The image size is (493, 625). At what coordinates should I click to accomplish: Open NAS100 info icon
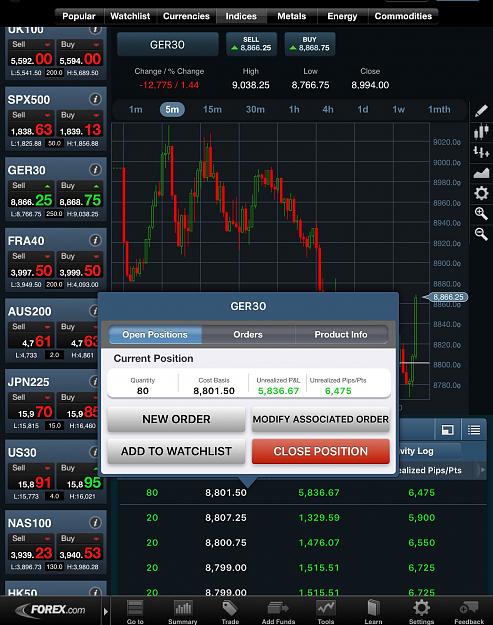tap(95, 523)
